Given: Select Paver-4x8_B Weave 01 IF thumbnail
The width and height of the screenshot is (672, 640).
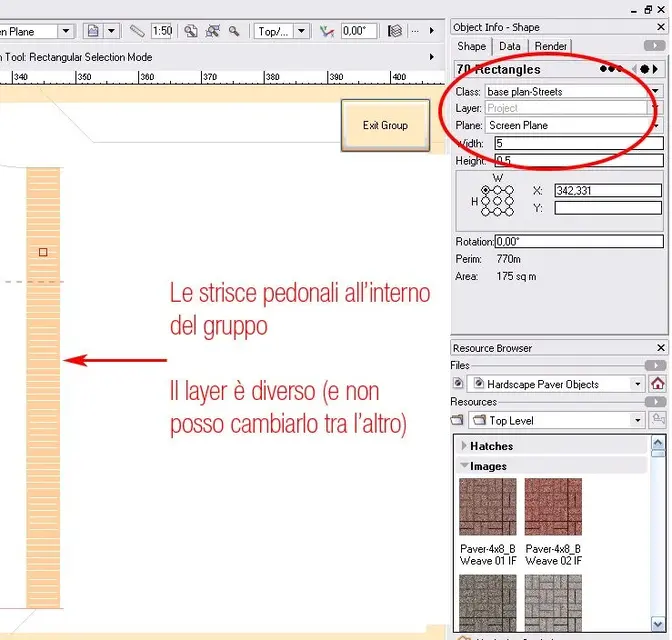Looking at the screenshot, I should coord(488,507).
